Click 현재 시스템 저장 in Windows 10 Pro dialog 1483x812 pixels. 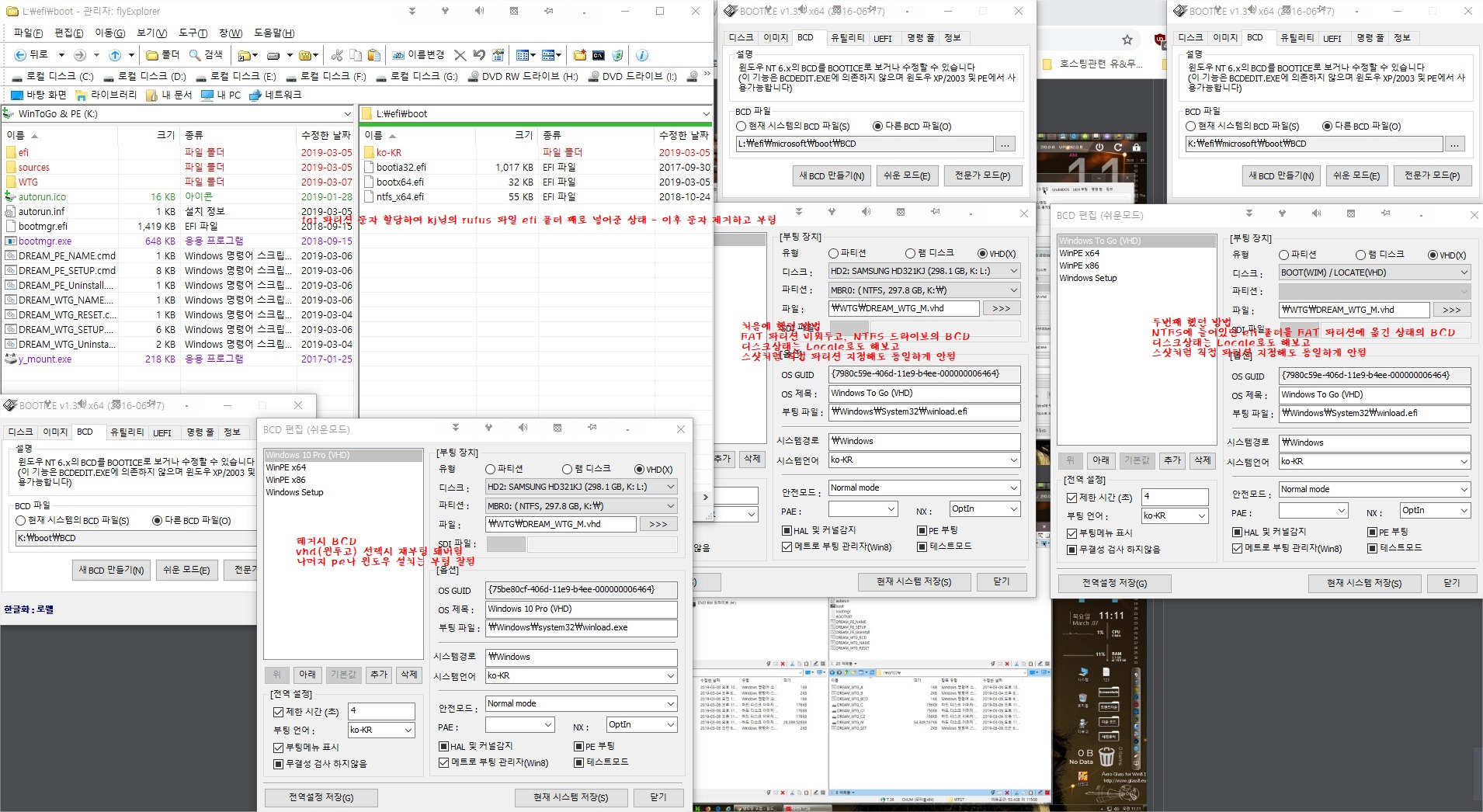571,797
